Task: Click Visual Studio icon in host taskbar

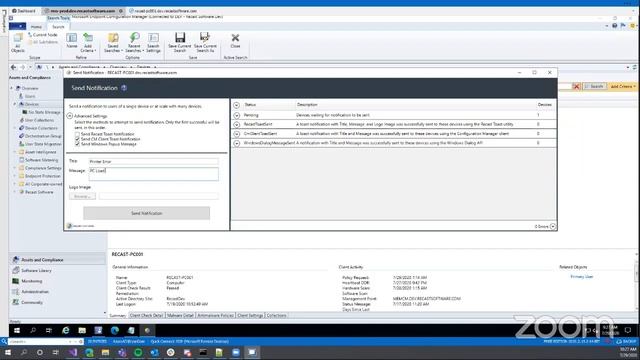Action: (x=73, y=352)
